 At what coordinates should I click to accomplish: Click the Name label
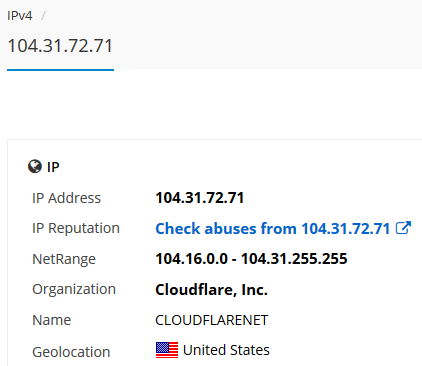52,320
